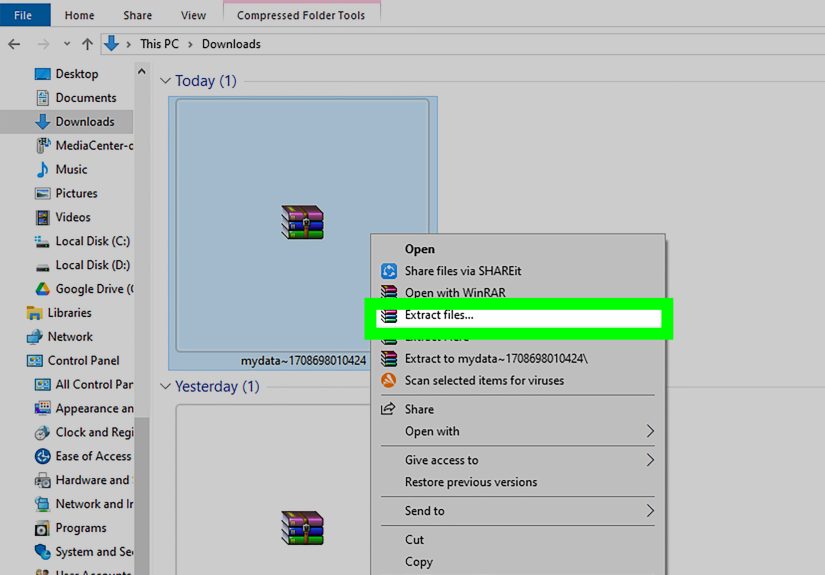Viewport: 825px width, 575px height.
Task: Click the navigation pane scroll-up arrow
Action: (x=142, y=71)
